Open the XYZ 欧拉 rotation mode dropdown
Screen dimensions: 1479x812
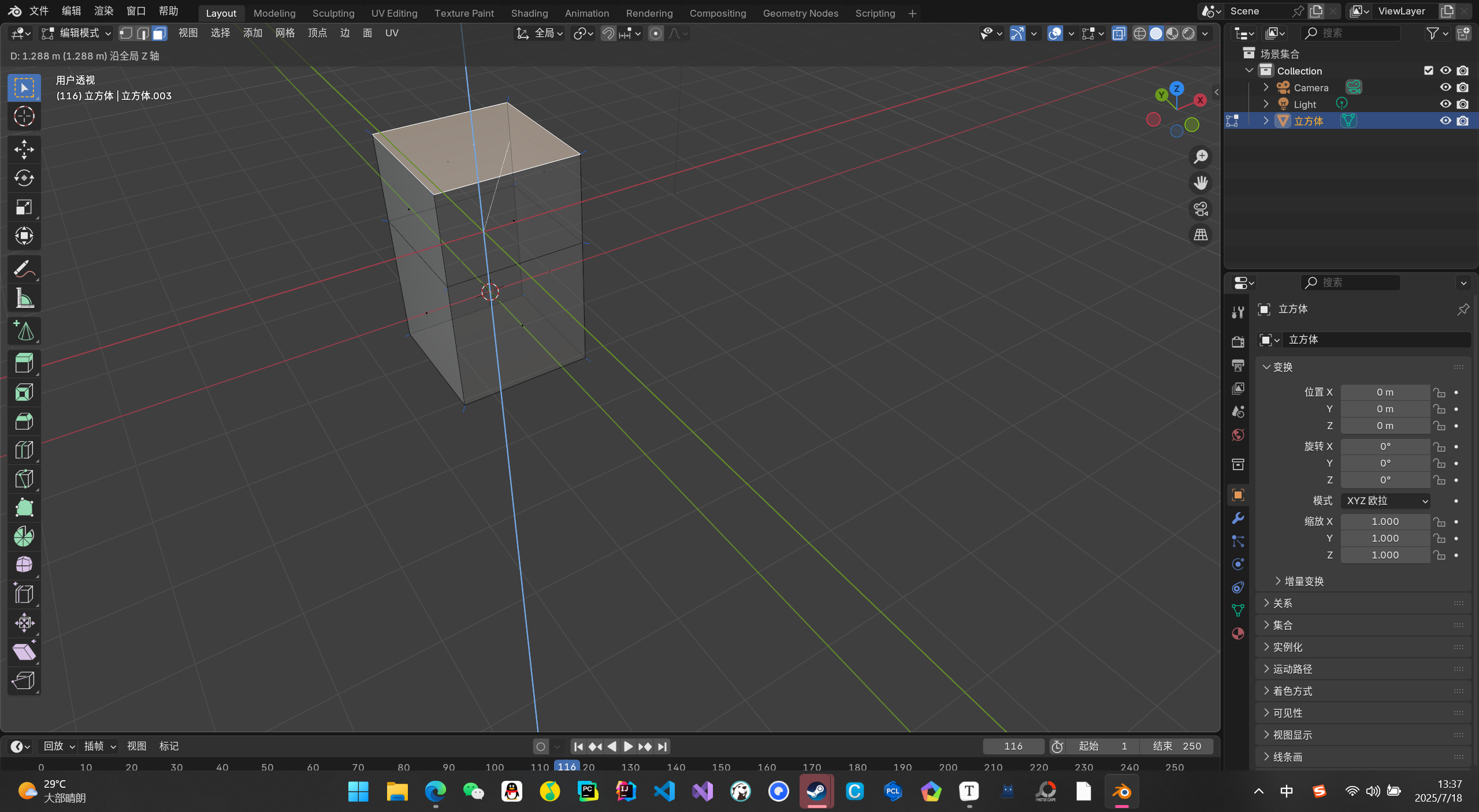click(x=1385, y=501)
